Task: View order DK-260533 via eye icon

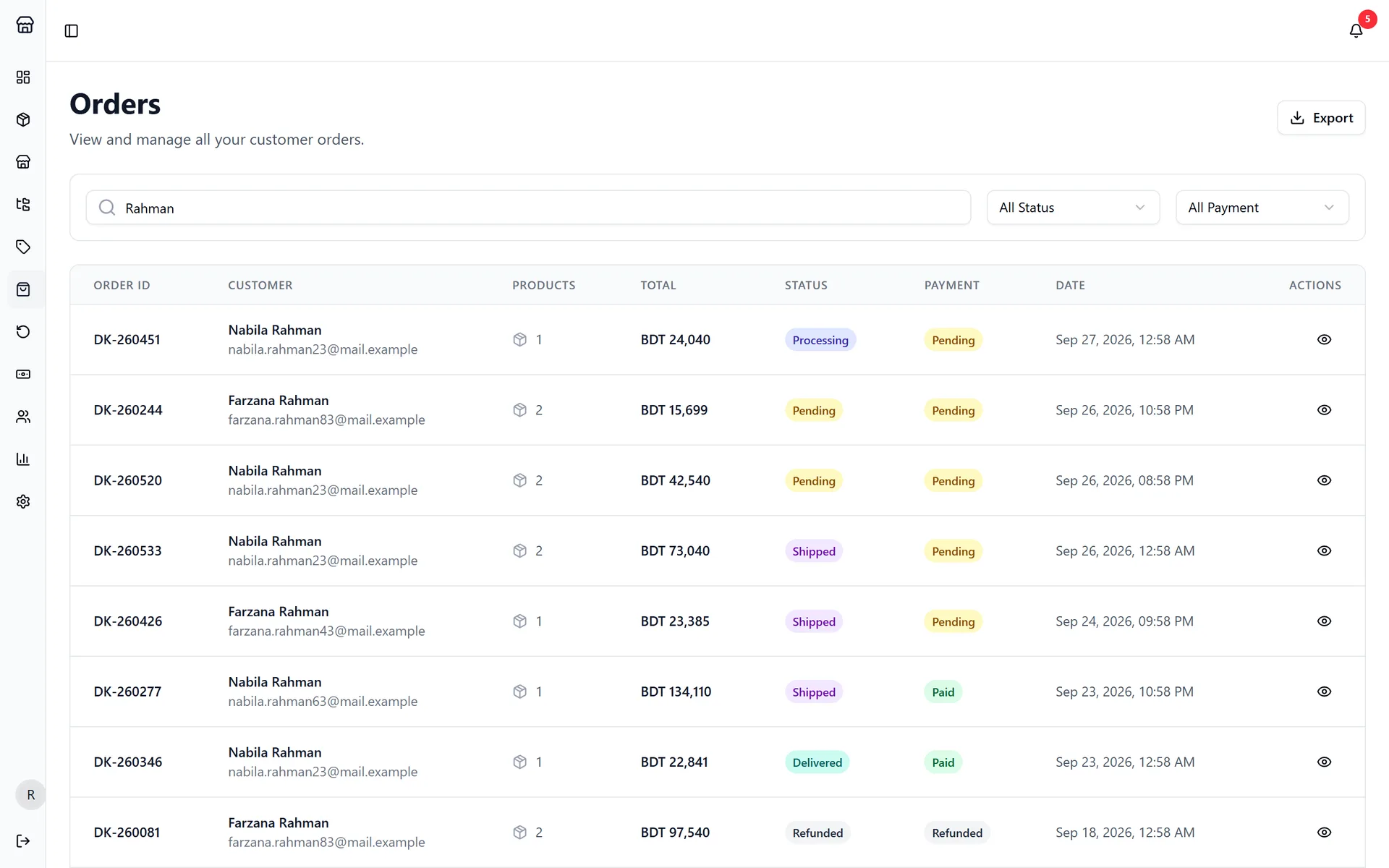Action: tap(1324, 550)
